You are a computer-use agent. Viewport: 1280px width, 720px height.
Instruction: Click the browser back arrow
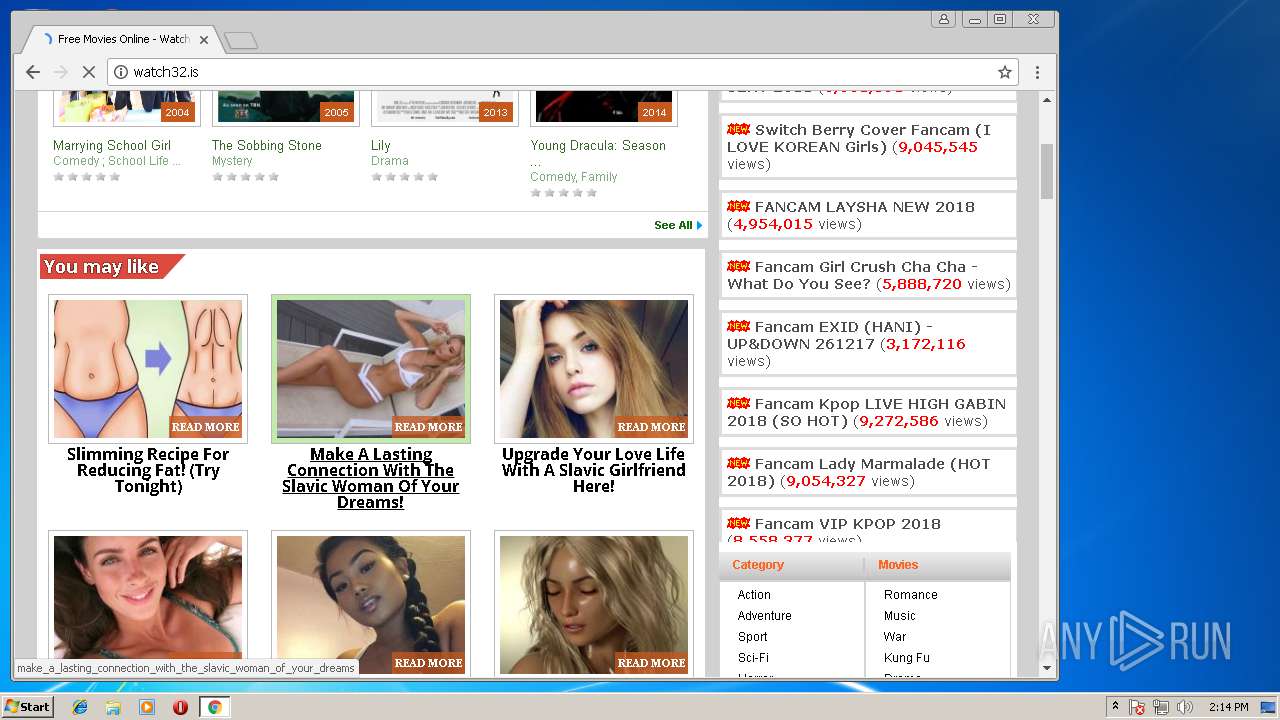tap(32, 72)
